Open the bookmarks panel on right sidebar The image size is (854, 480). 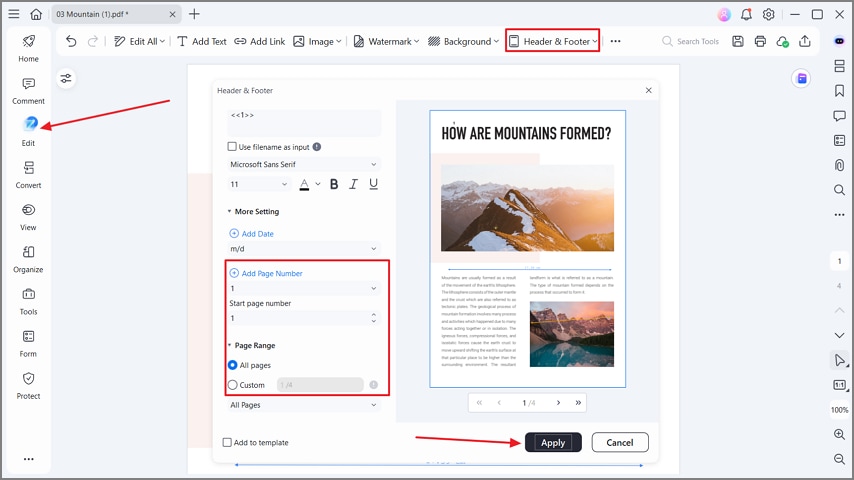click(839, 91)
